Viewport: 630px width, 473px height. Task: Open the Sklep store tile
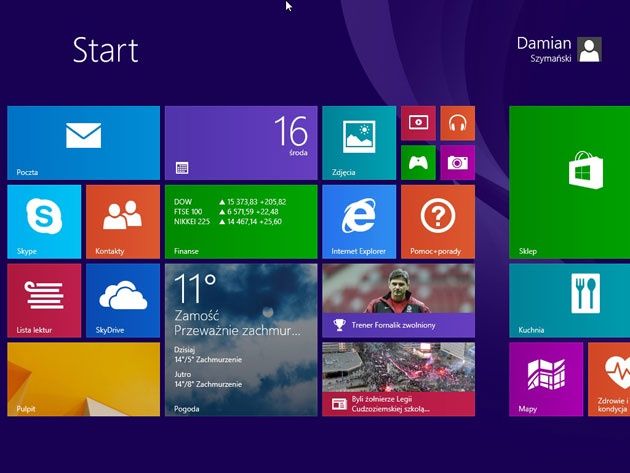(x=569, y=182)
